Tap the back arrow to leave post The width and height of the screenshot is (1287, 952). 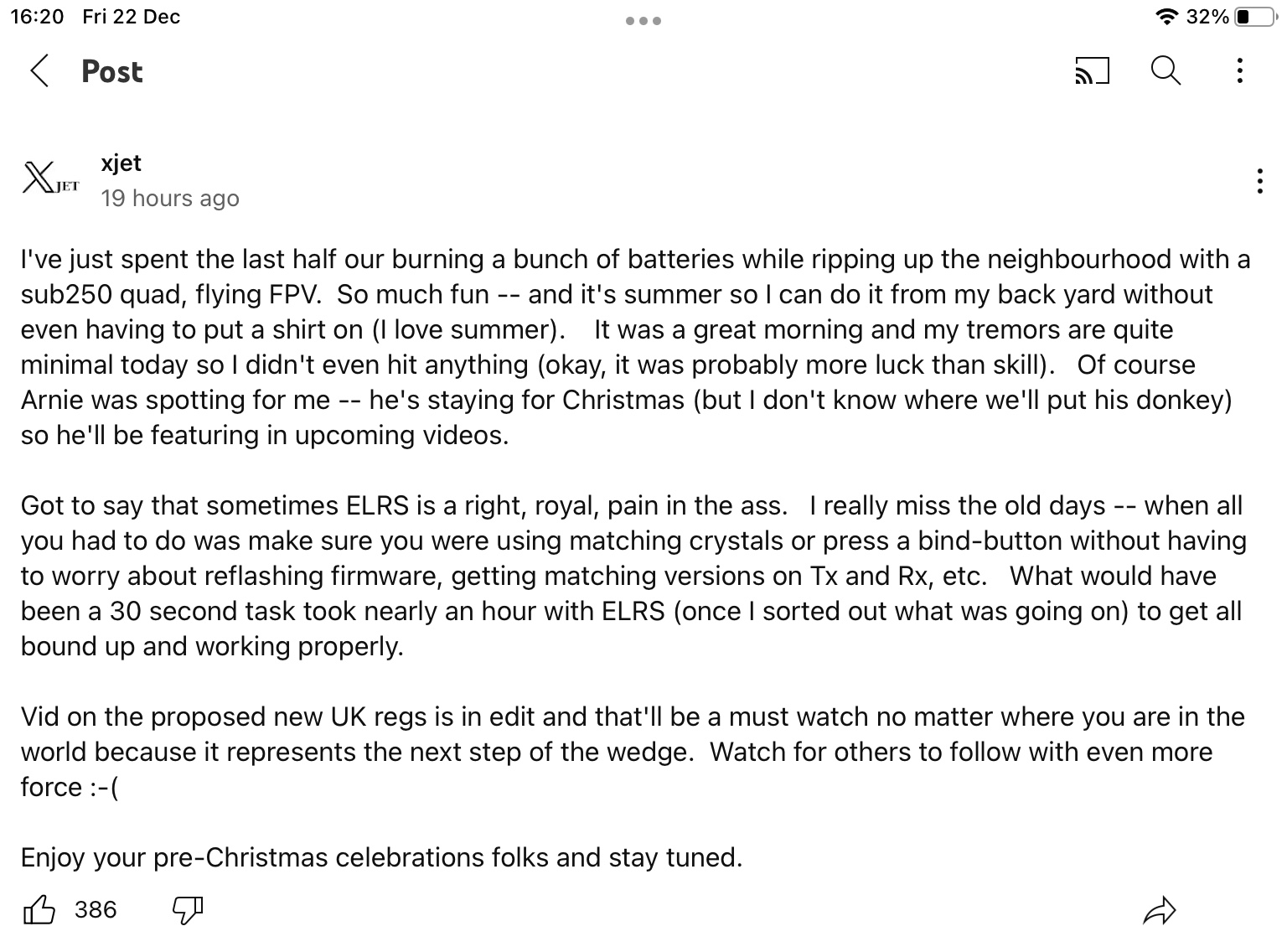click(x=39, y=71)
